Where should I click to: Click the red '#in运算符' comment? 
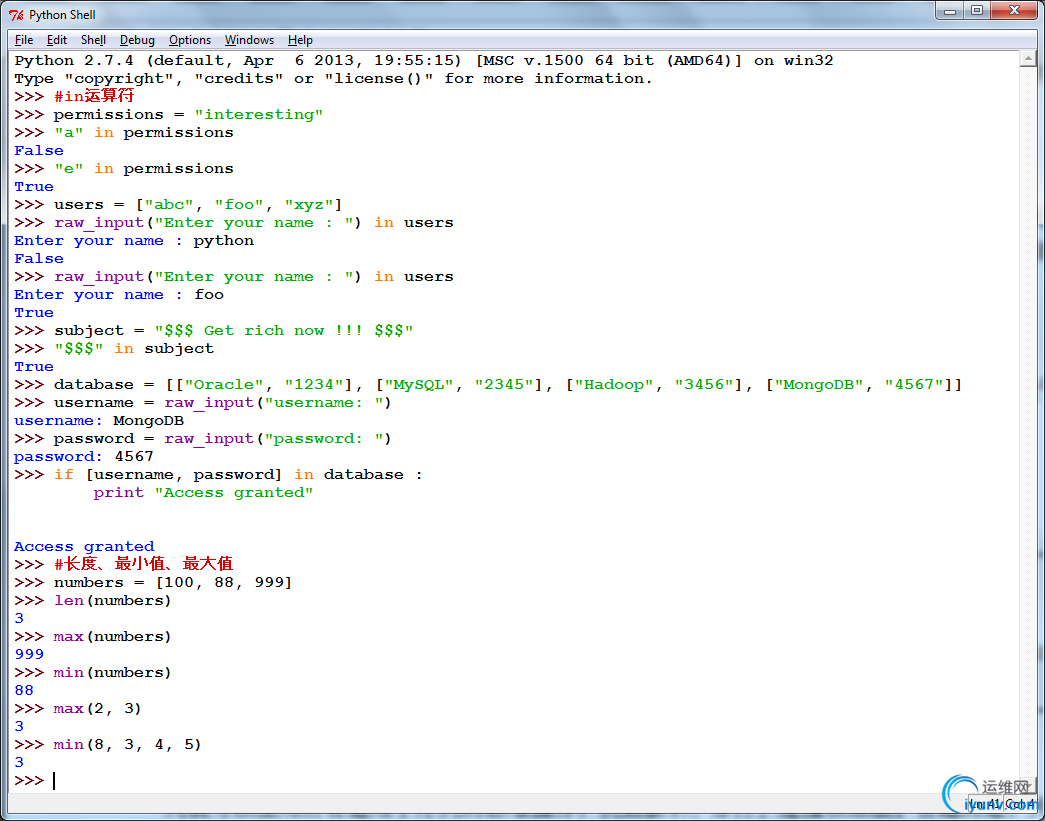94,97
